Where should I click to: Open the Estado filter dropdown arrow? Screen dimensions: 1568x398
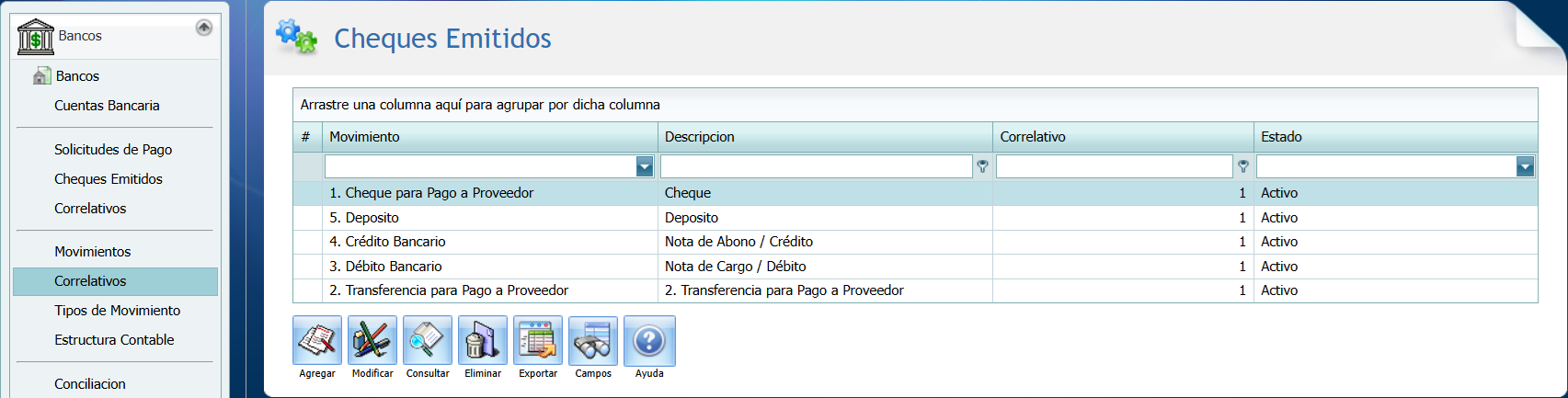click(1525, 166)
